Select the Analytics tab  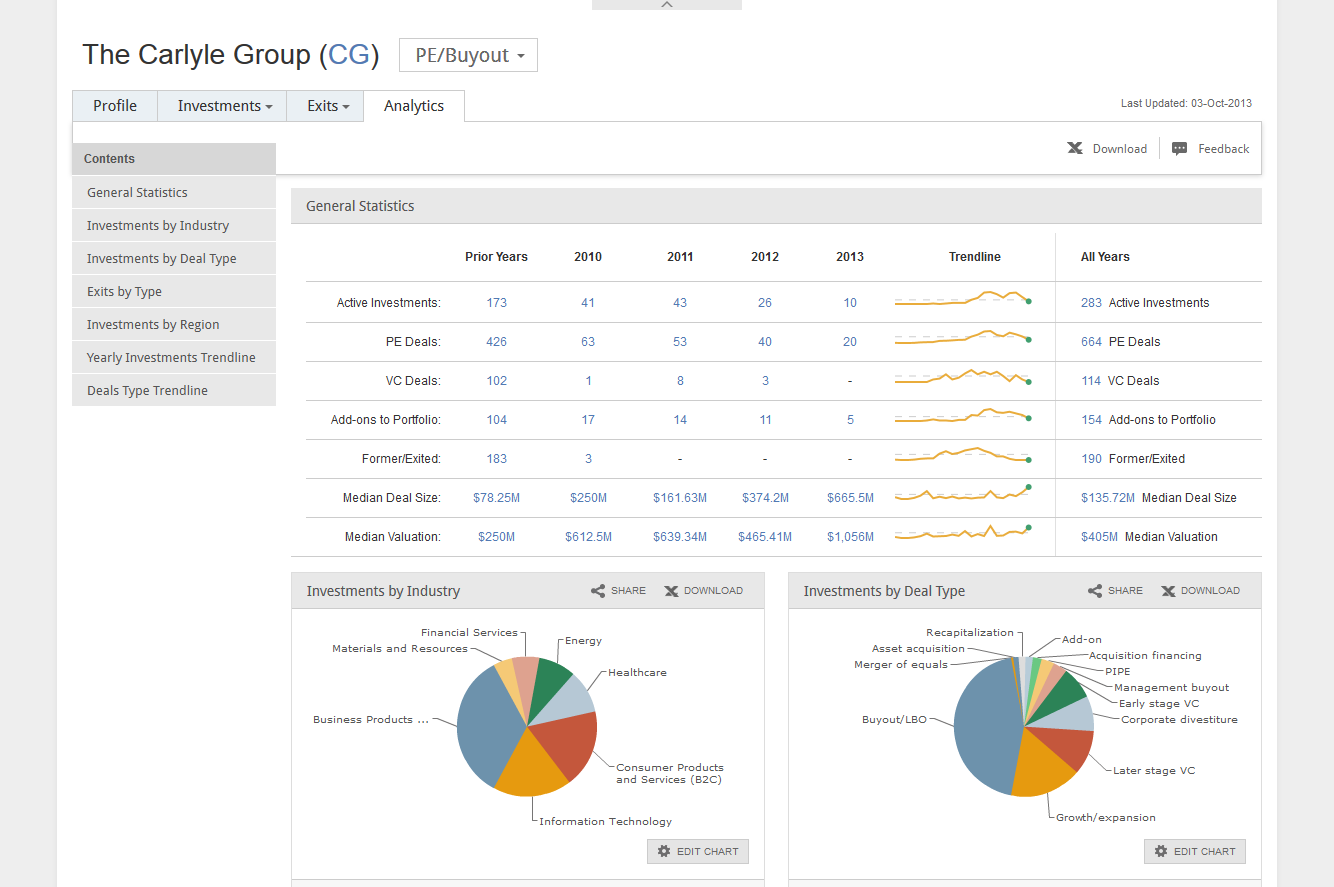pos(414,106)
